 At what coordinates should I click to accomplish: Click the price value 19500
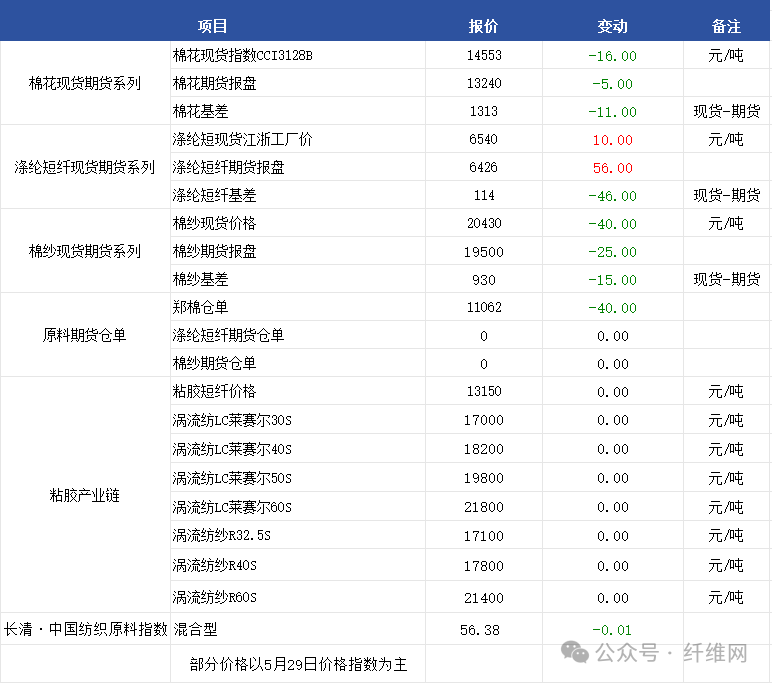(x=484, y=252)
